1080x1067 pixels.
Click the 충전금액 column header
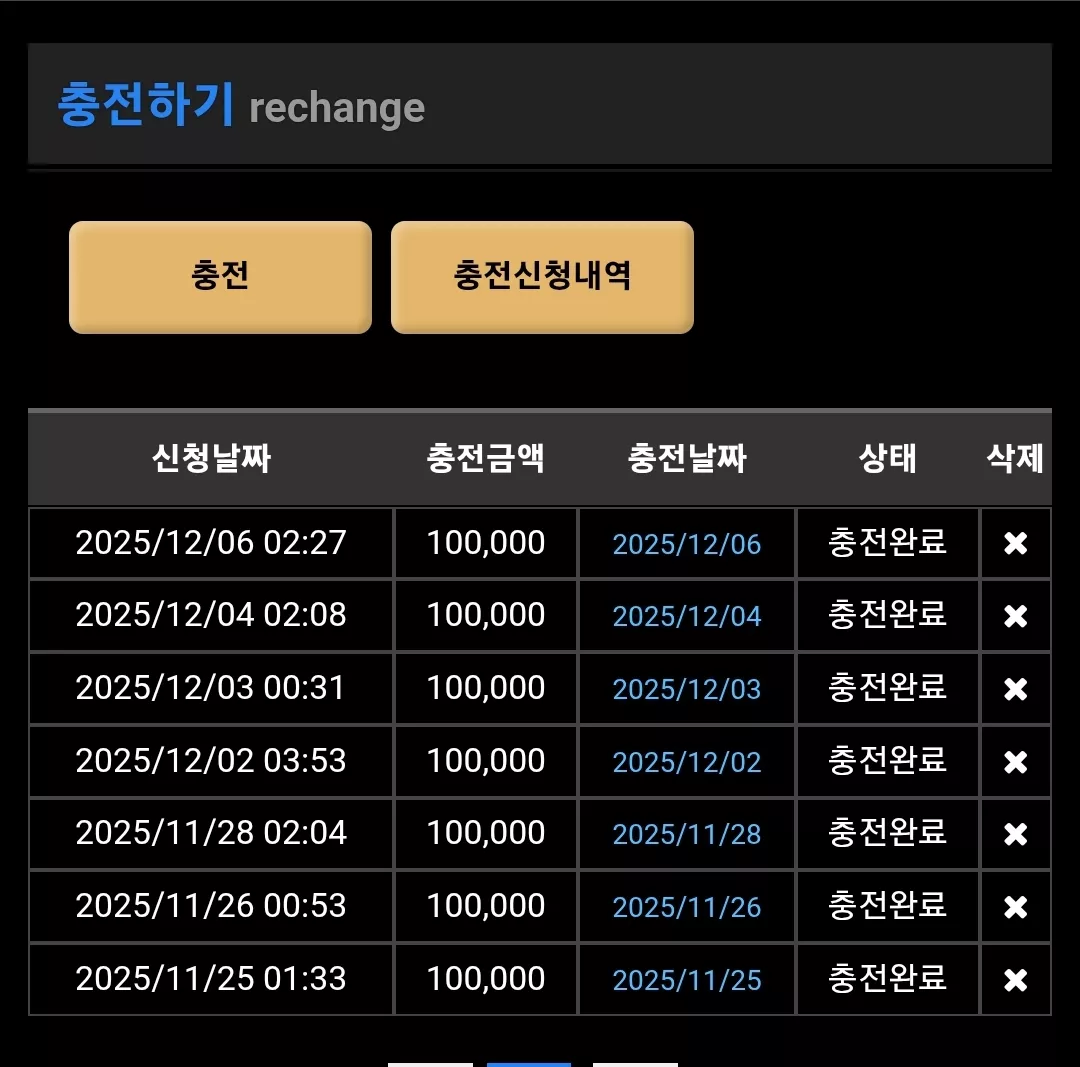point(486,458)
